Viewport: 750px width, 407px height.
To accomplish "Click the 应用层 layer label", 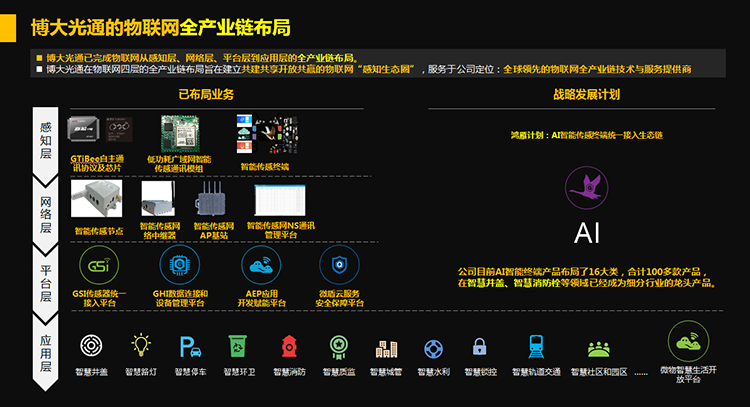I will coord(45,353).
